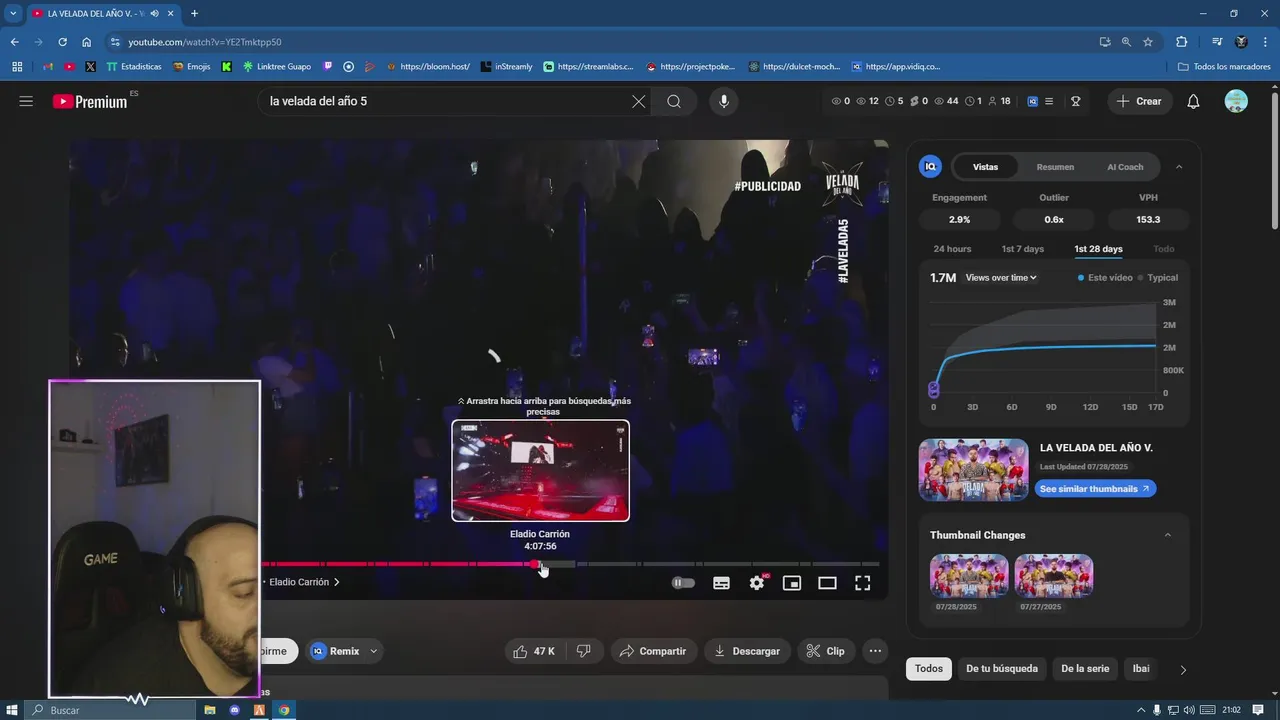Start voice search with the microphone
The width and height of the screenshot is (1280, 720).
724,101
